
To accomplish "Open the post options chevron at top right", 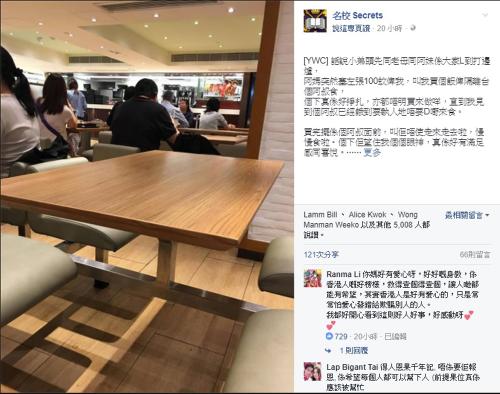I will click(x=485, y=15).
